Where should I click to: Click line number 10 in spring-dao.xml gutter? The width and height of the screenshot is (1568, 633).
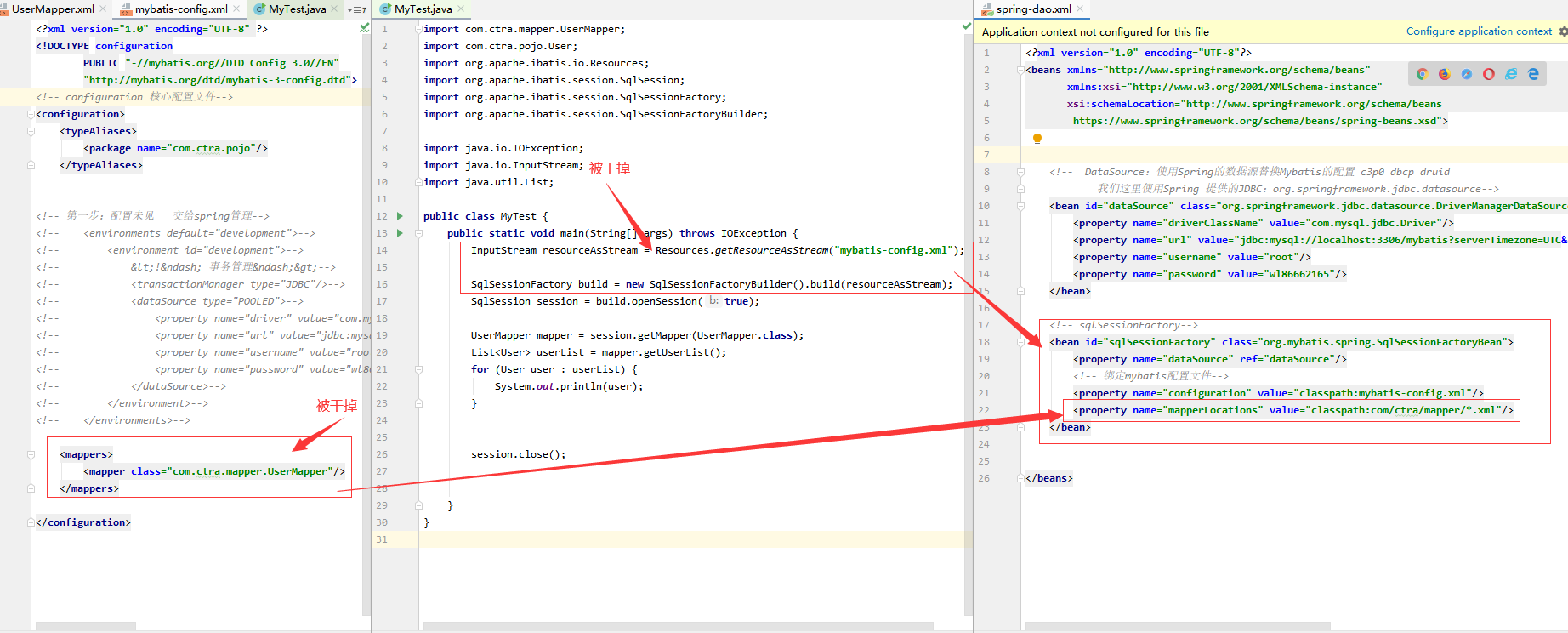click(984, 206)
